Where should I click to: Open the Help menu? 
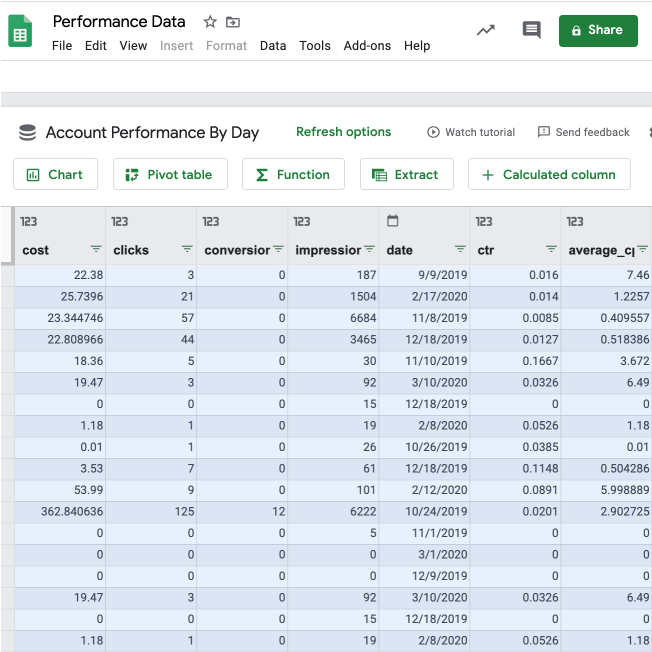(417, 46)
